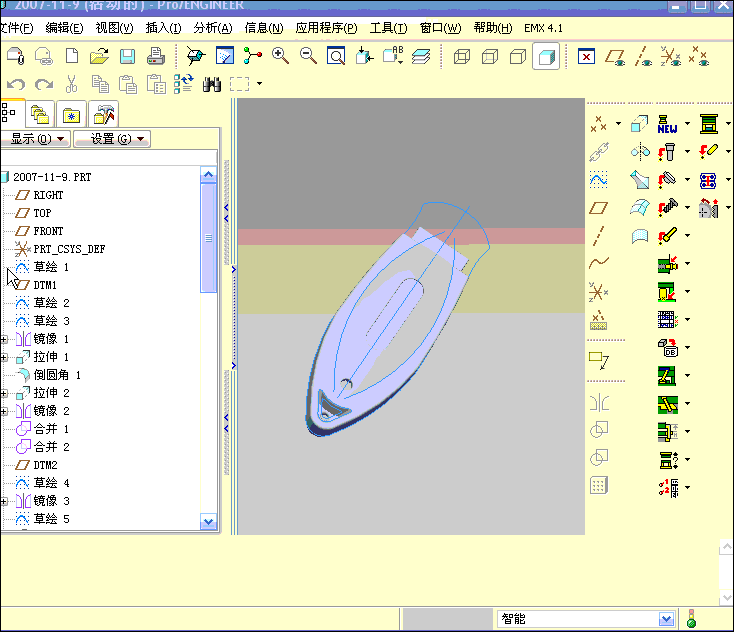The width and height of the screenshot is (734, 632).
Task: Expand the 拉伸 2 tree node
Action: tap(4, 393)
